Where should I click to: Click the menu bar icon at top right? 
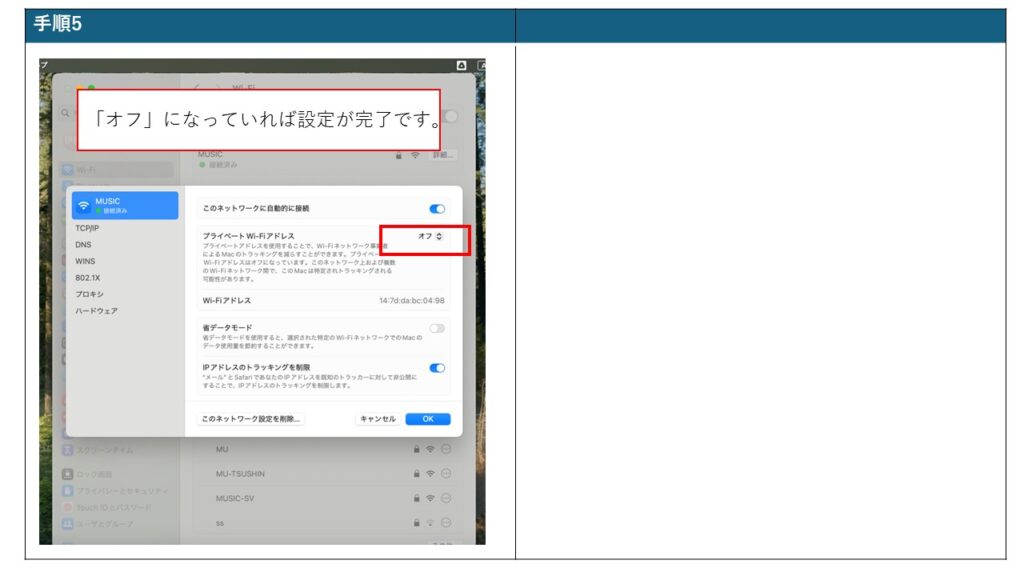coord(461,65)
